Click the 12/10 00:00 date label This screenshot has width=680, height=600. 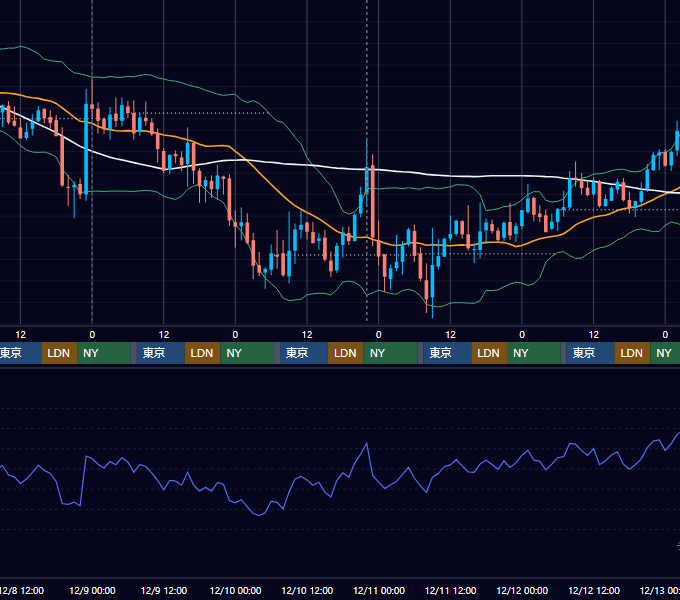coord(235,590)
